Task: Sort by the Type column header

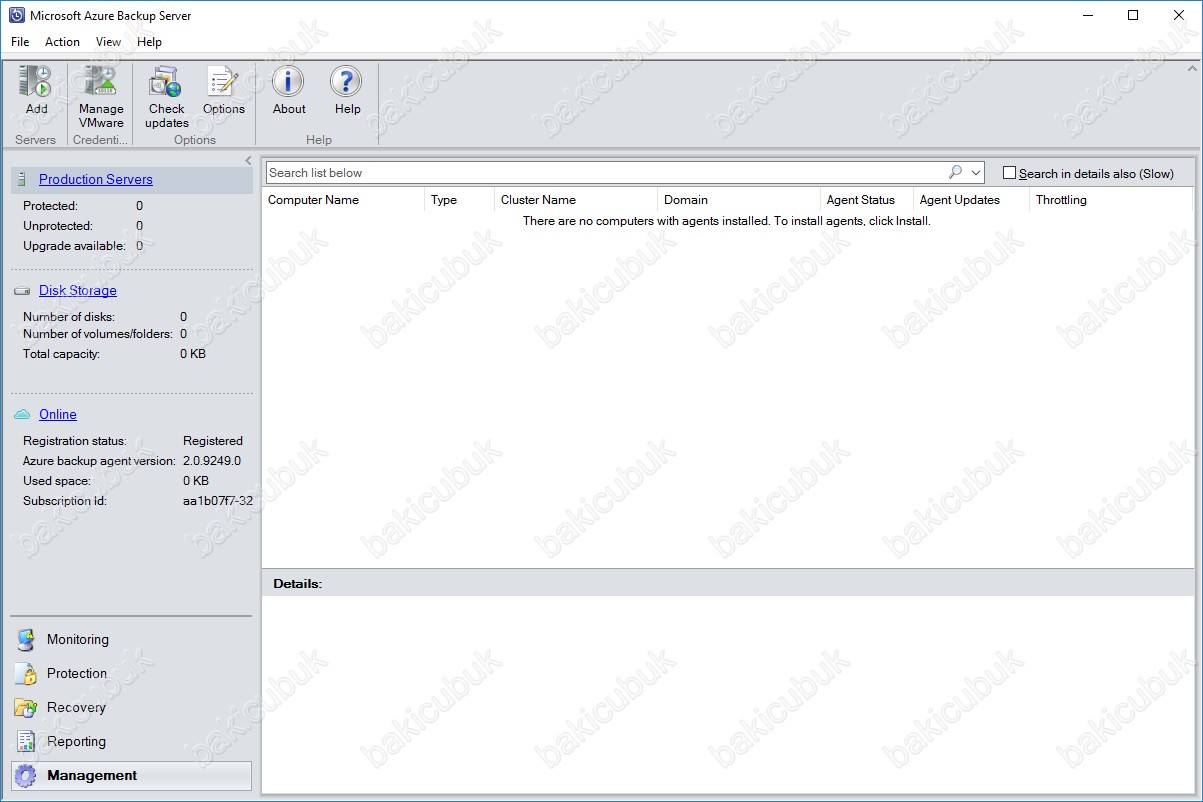Action: (459, 200)
